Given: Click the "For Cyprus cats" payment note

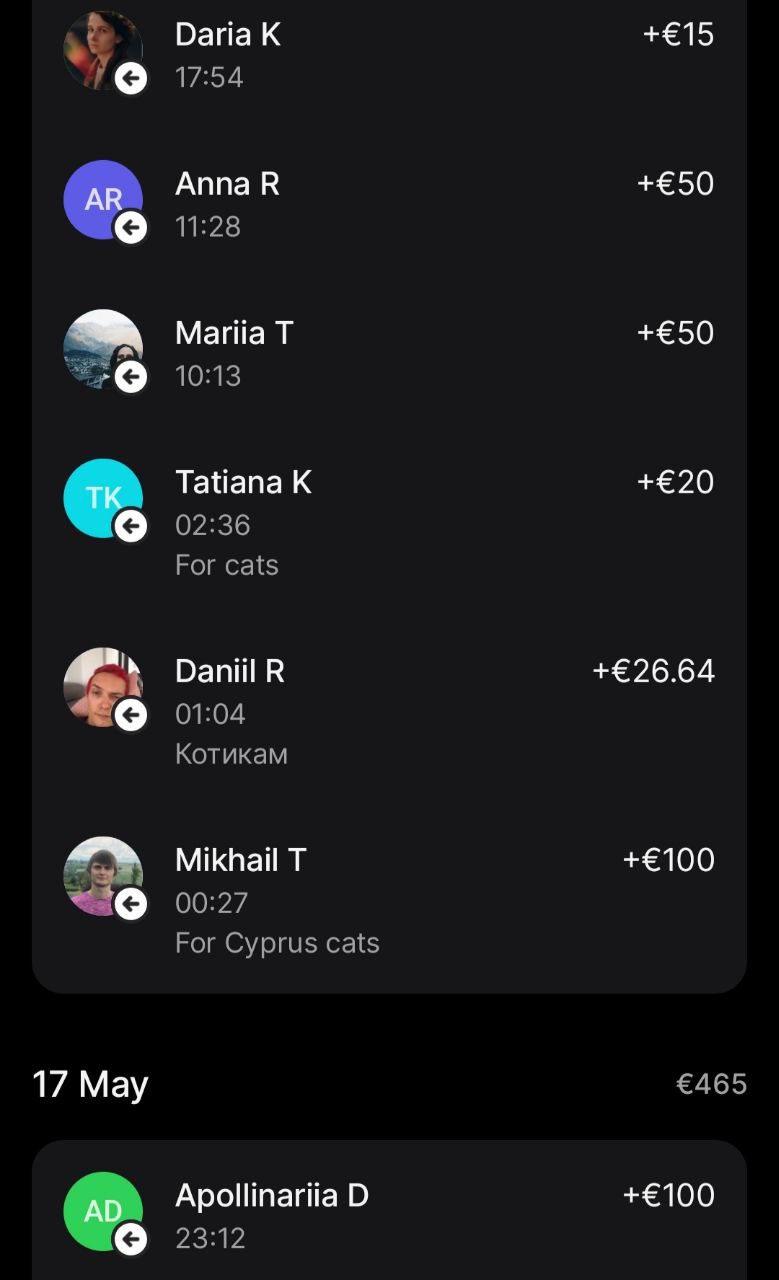Looking at the screenshot, I should [277, 943].
